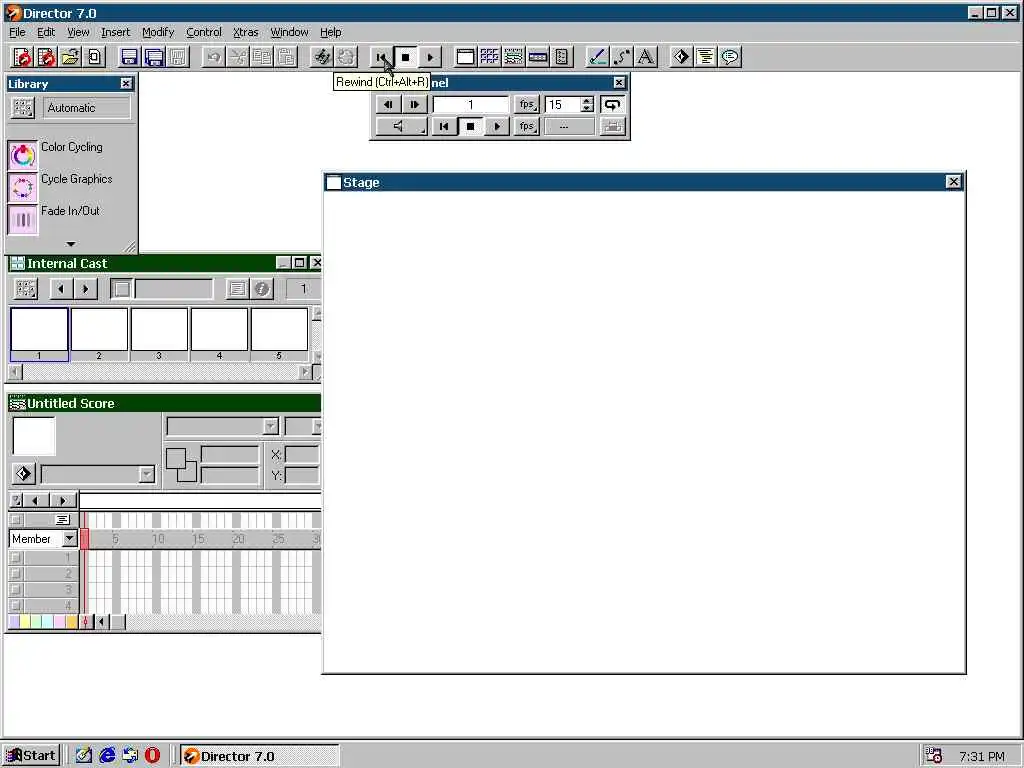Open the Xtras menu
This screenshot has width=1024, height=768.
point(246,32)
